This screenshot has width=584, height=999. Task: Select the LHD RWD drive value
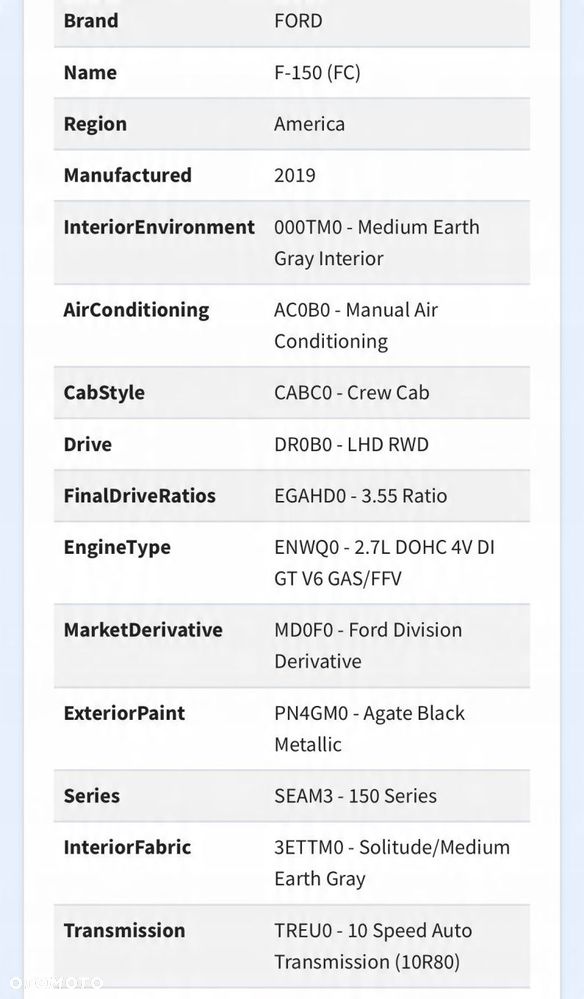click(x=352, y=444)
